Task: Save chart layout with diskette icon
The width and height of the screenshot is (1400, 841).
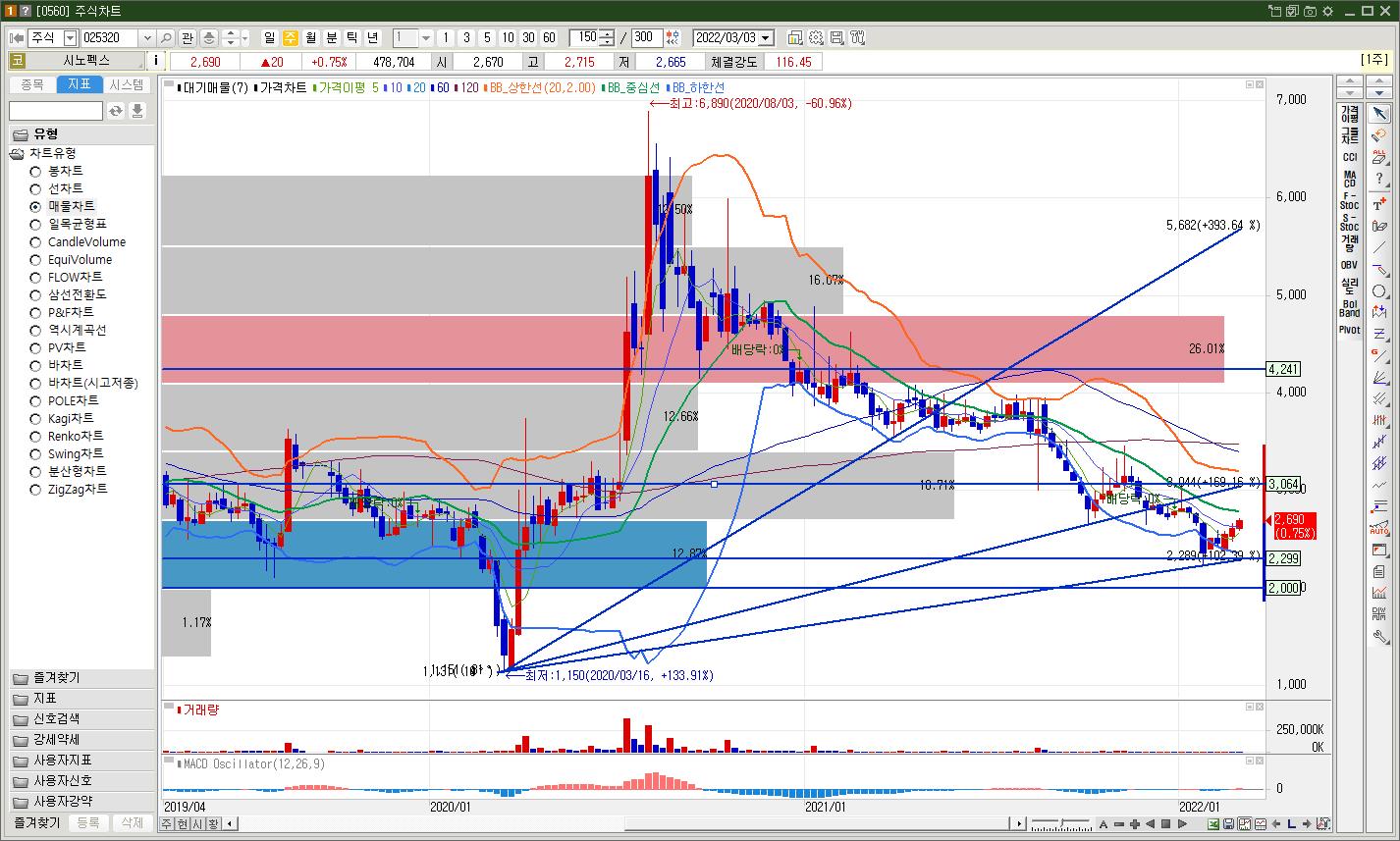Action: point(836,37)
